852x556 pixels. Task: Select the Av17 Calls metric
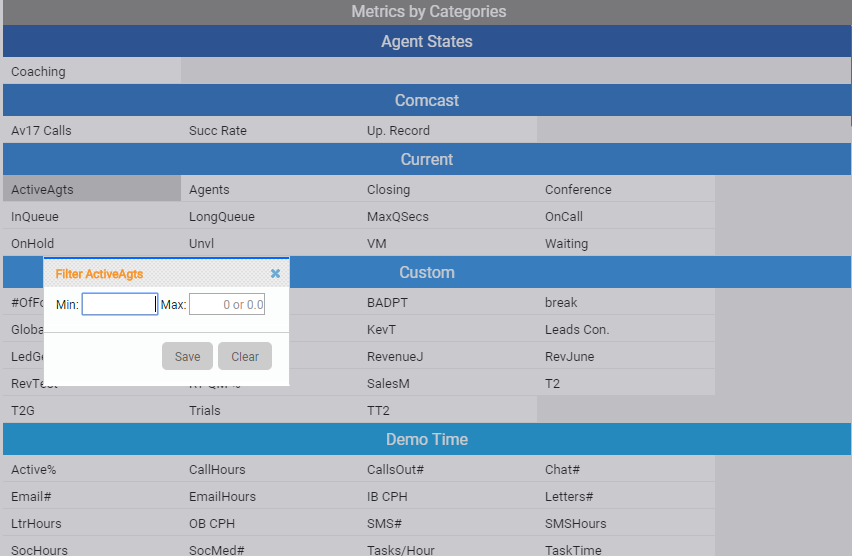coord(91,131)
